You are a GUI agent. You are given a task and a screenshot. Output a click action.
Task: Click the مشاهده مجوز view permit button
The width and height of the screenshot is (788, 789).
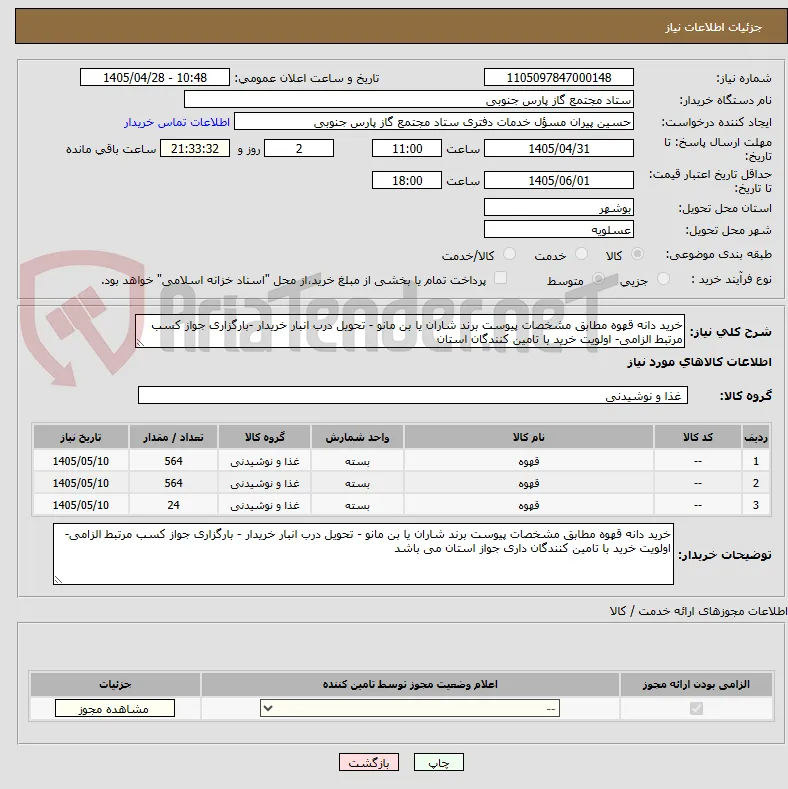pyautogui.click(x=115, y=708)
